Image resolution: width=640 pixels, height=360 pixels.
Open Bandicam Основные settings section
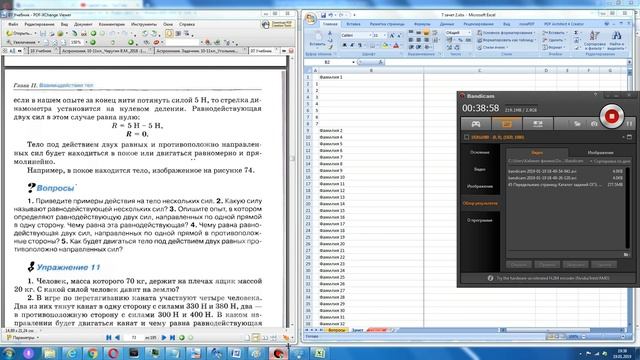point(480,152)
